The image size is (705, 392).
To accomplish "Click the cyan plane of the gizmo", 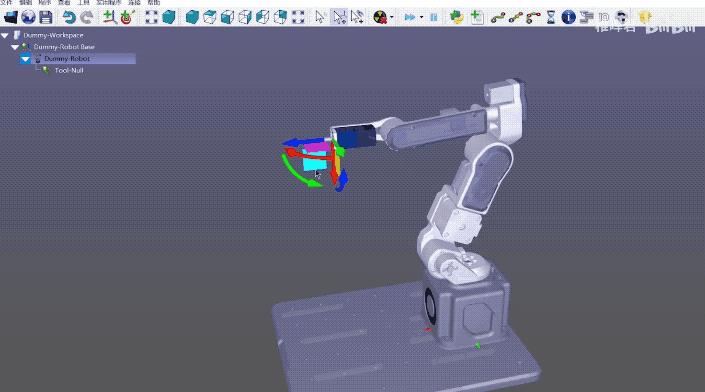I will point(314,161).
